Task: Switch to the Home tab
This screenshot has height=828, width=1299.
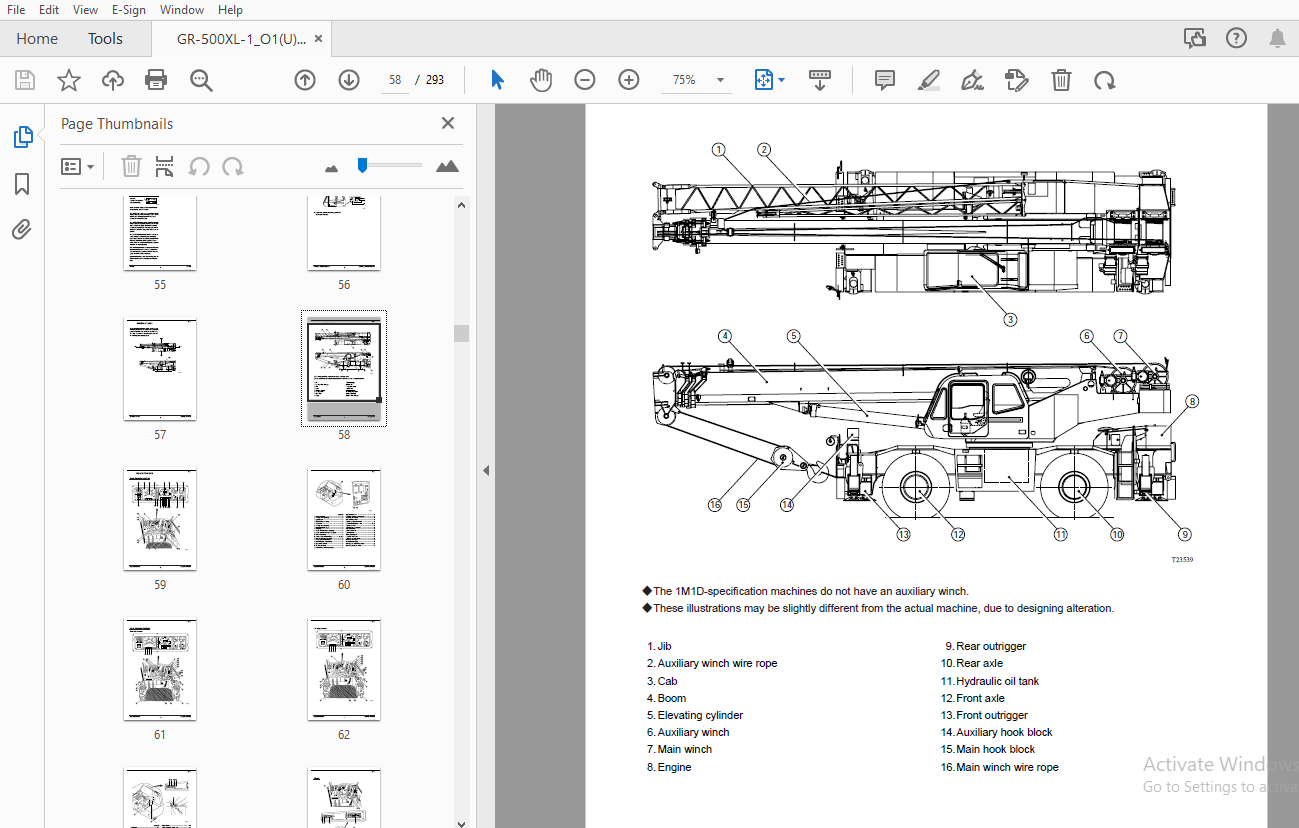Action: [x=37, y=39]
